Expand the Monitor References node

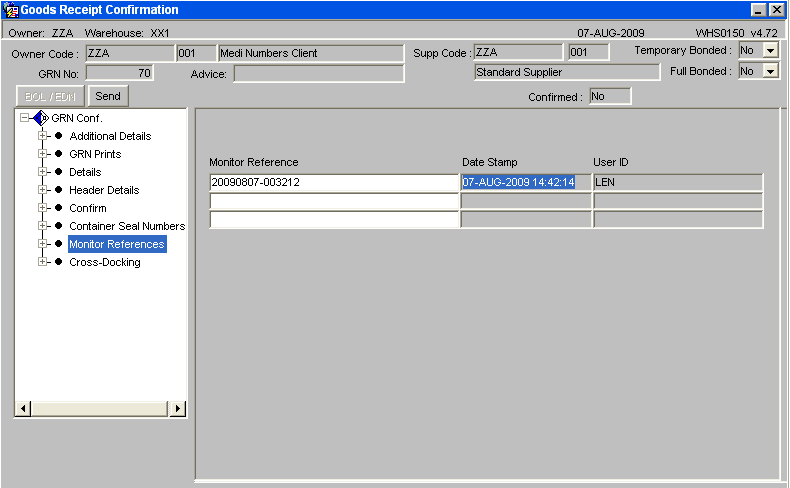43,244
